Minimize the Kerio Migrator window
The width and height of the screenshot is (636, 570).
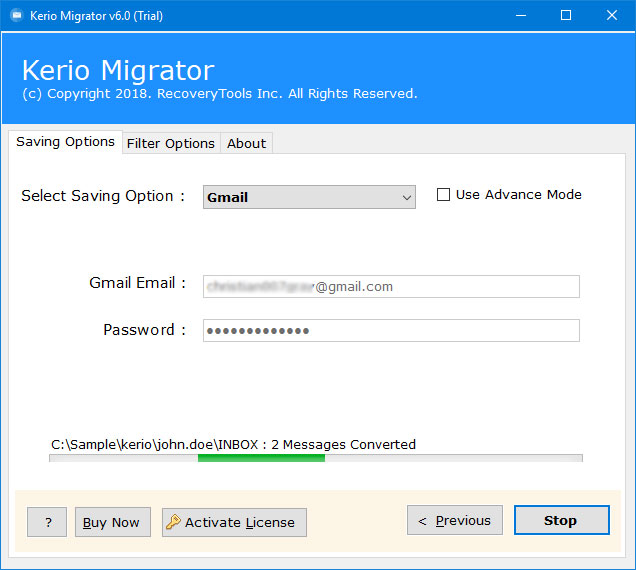pos(521,16)
